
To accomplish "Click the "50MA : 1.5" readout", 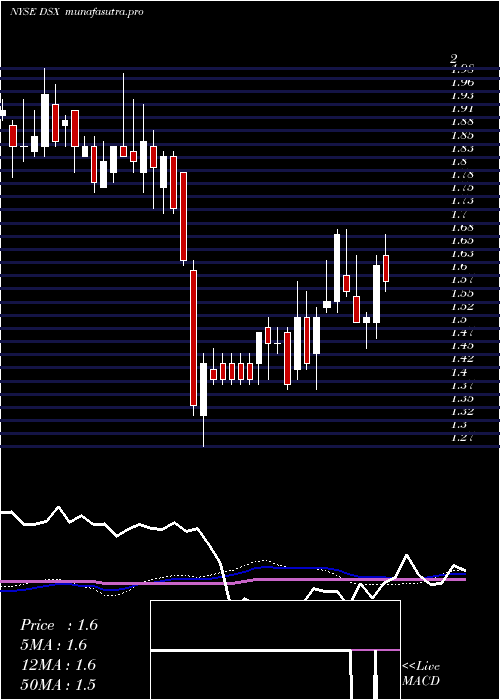I will (x=58, y=684).
